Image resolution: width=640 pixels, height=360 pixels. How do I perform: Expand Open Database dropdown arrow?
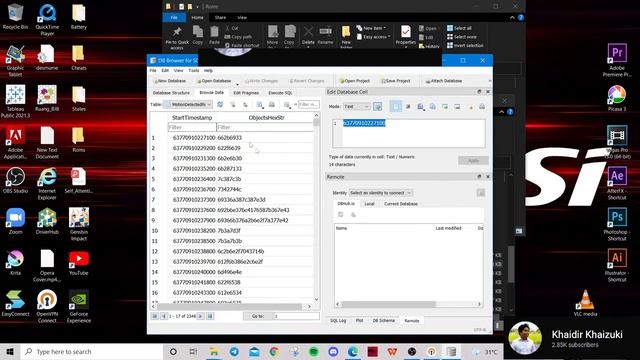coord(237,84)
